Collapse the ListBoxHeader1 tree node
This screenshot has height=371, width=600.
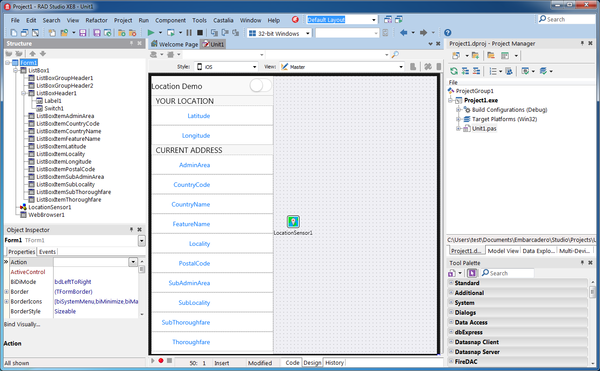(x=23, y=93)
